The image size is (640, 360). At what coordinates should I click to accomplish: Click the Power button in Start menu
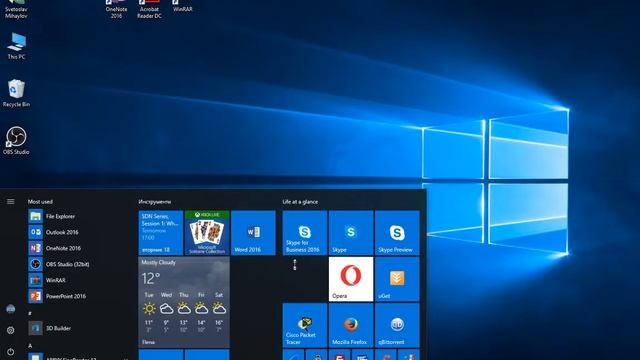[x=11, y=351]
